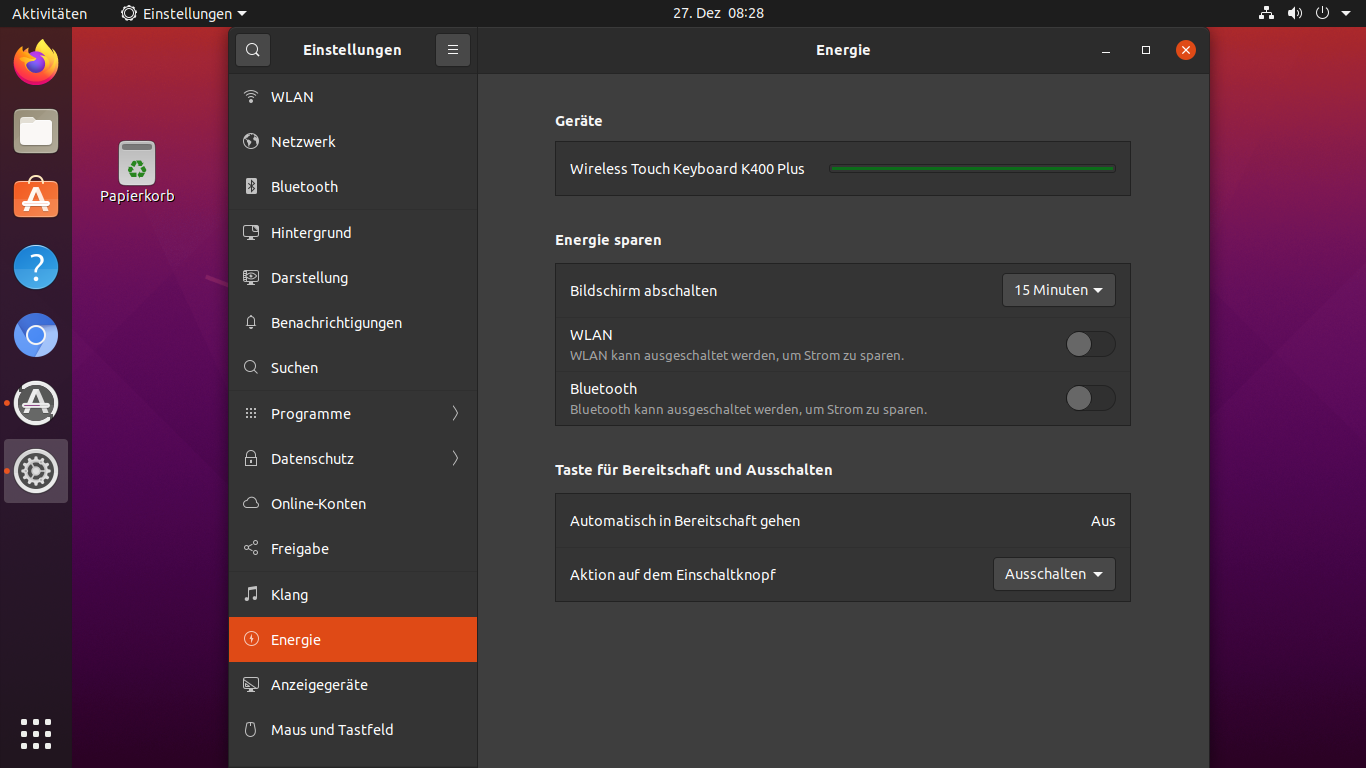Click Aktivitäten in the top bar
The width and height of the screenshot is (1366, 768).
pos(49,14)
